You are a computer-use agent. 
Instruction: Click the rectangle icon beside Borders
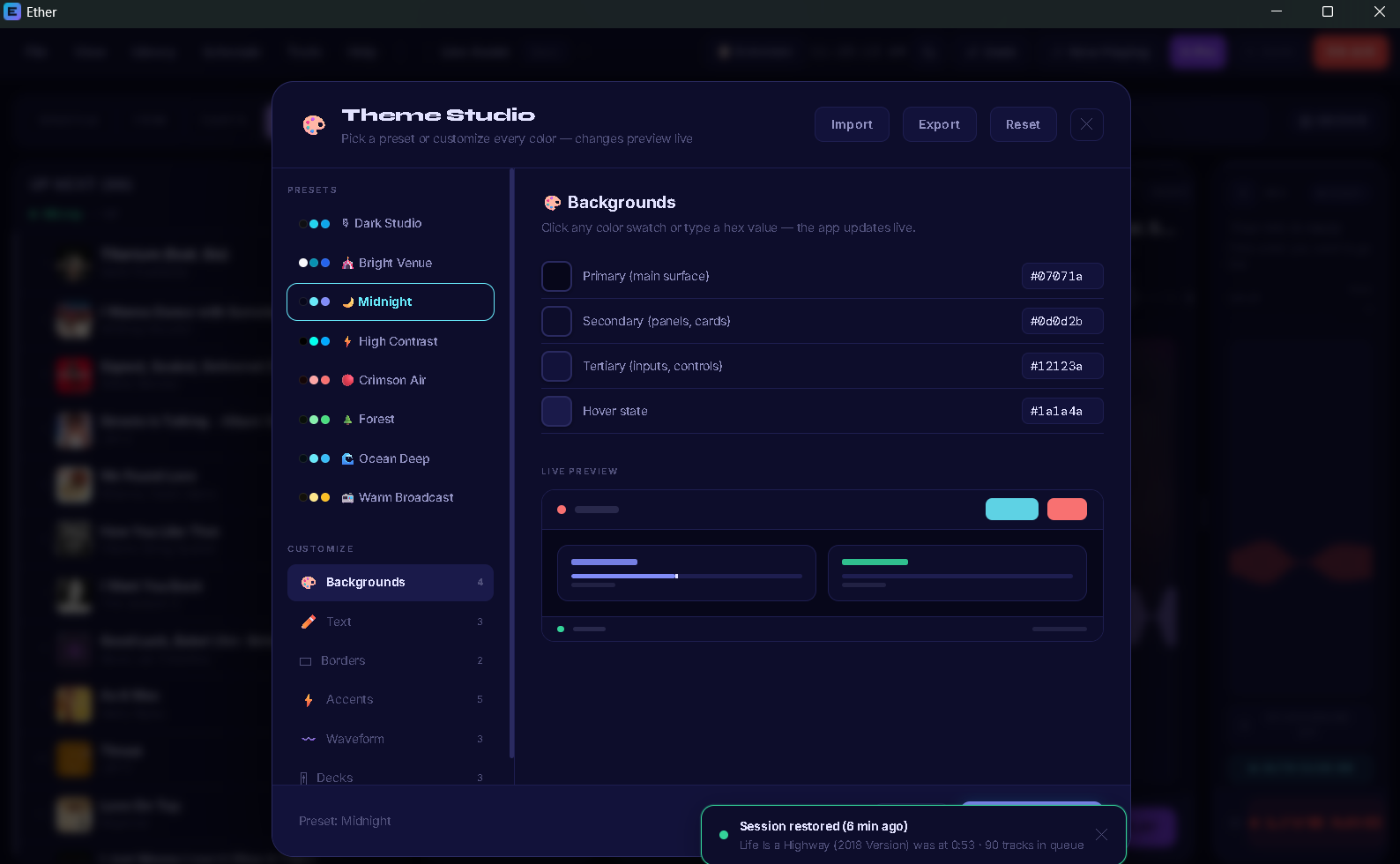click(305, 661)
